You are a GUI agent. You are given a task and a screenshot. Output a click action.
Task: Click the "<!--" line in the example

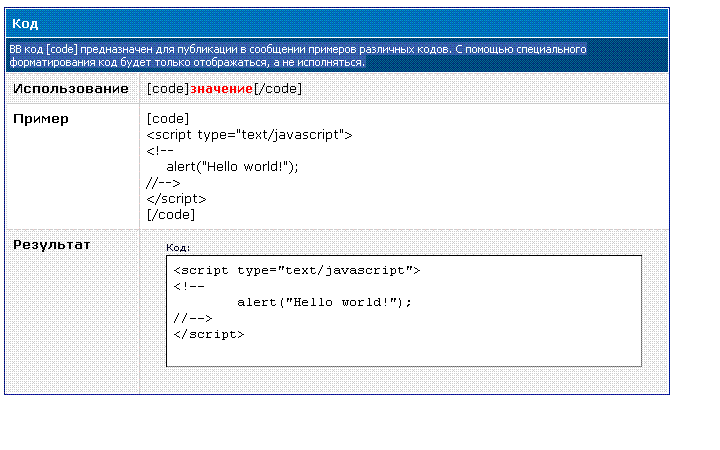click(x=160, y=151)
